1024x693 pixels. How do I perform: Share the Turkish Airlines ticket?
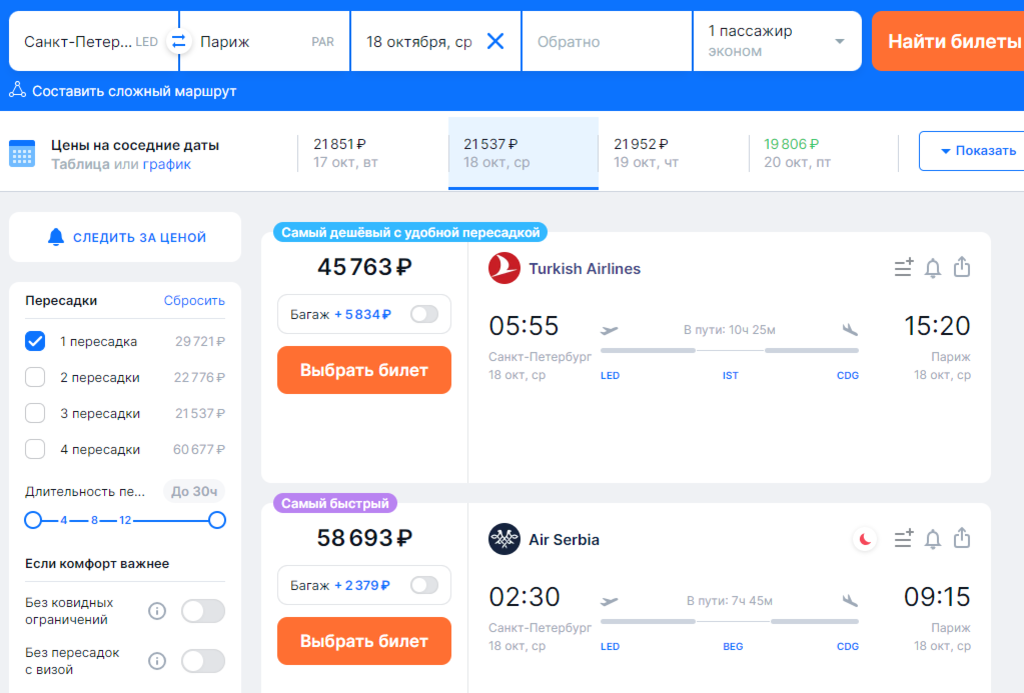[962, 267]
